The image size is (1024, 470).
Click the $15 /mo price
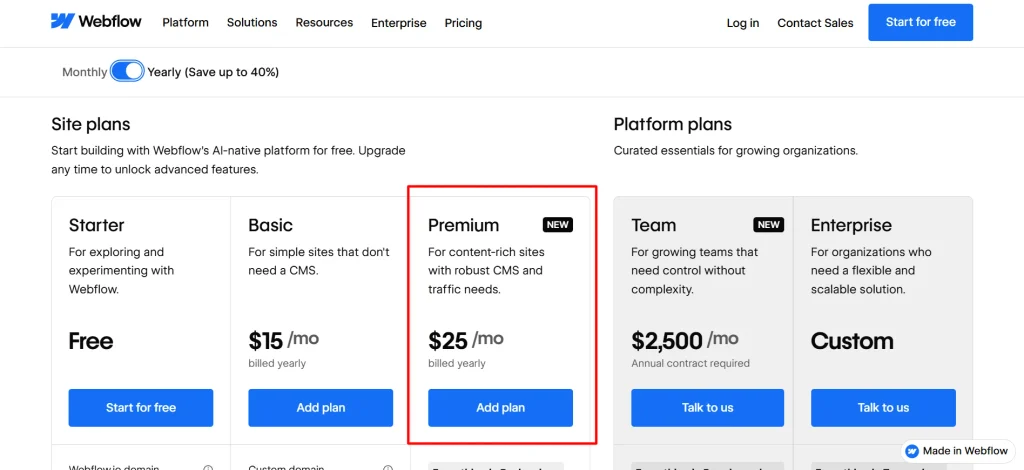[283, 339]
